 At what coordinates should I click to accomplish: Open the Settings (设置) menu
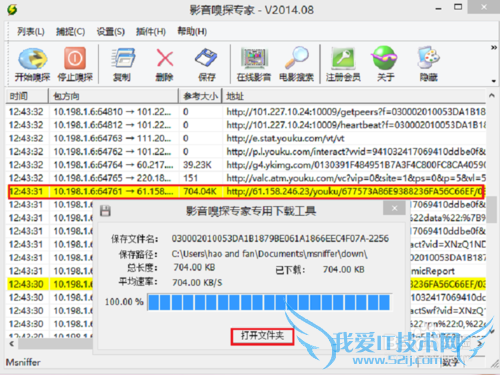[111, 32]
